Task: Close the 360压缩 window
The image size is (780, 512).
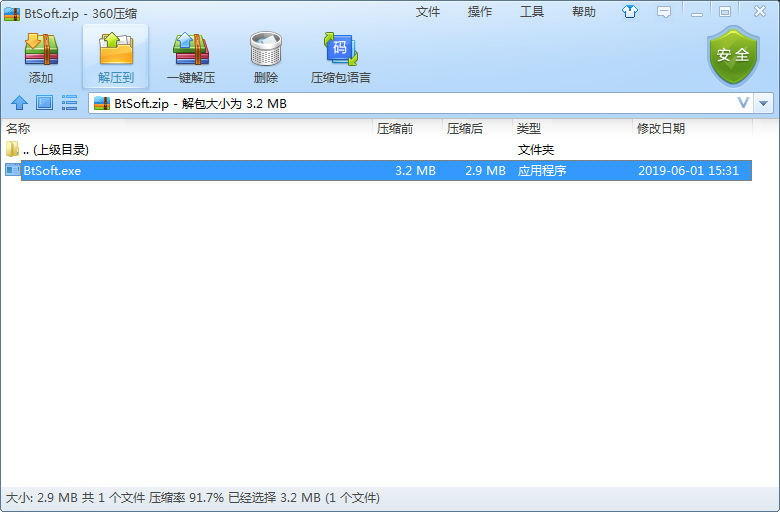Action: (760, 11)
